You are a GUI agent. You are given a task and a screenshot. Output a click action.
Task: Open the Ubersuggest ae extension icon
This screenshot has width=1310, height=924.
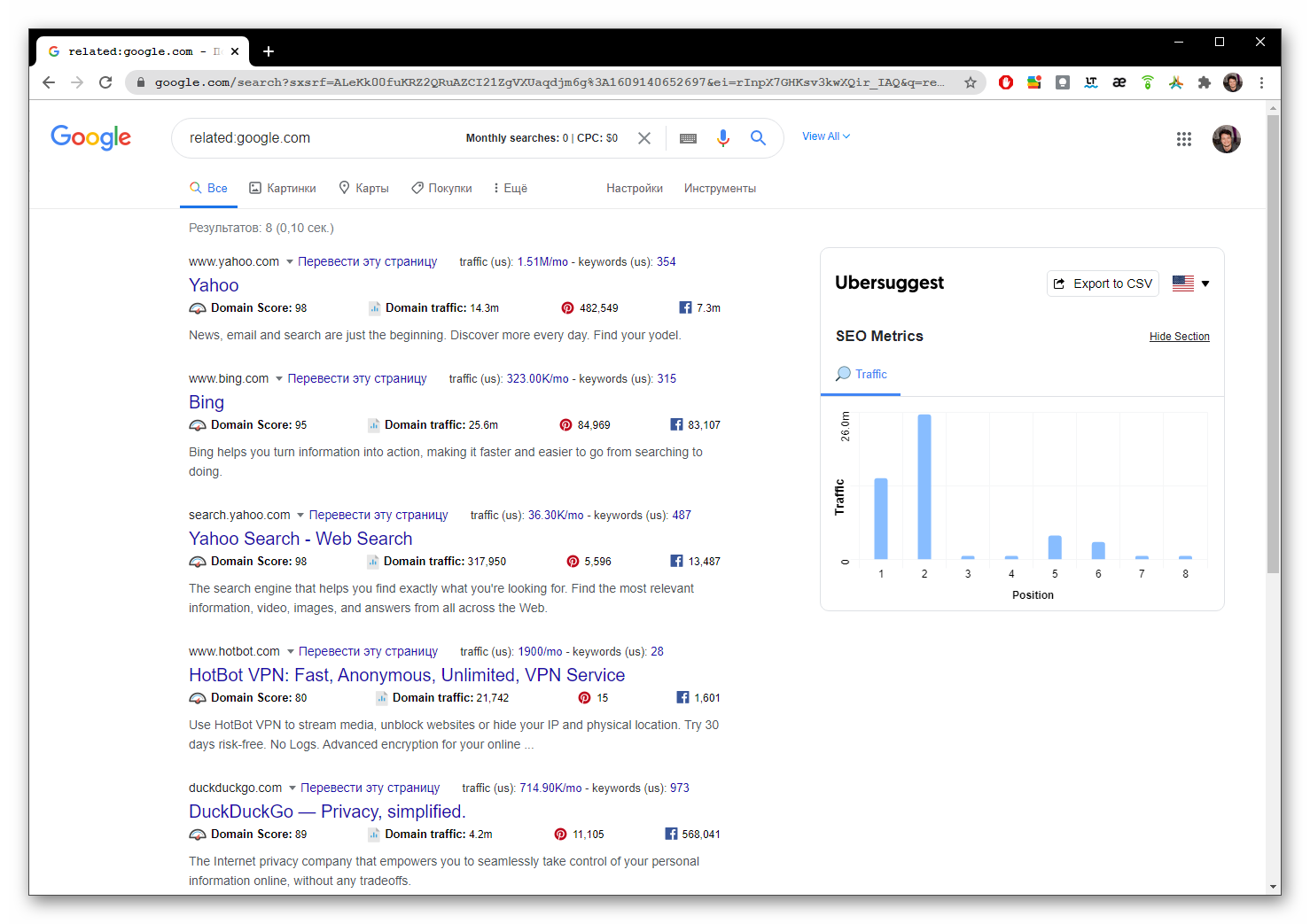click(x=1119, y=82)
